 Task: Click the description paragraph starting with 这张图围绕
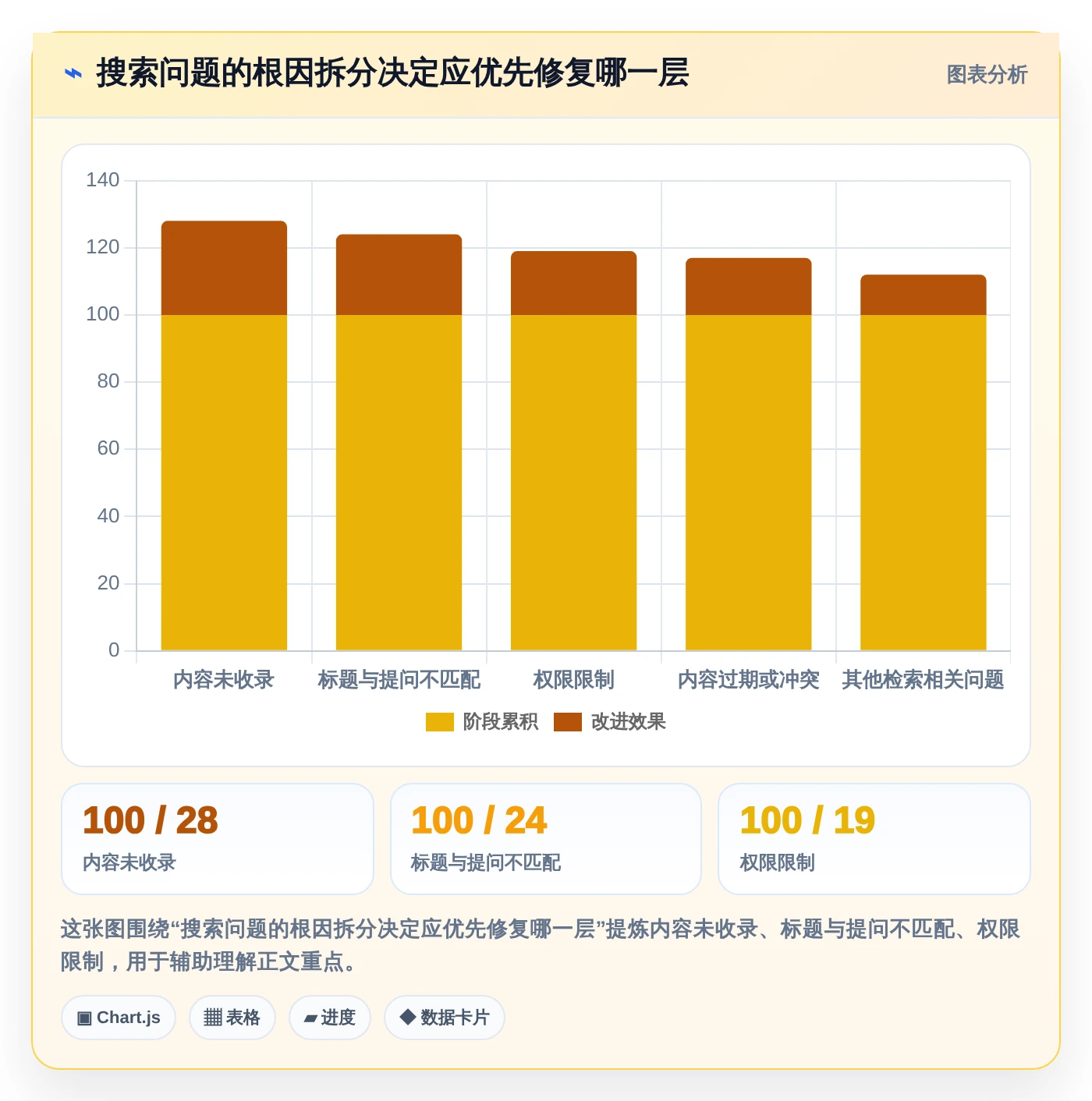tap(540, 945)
